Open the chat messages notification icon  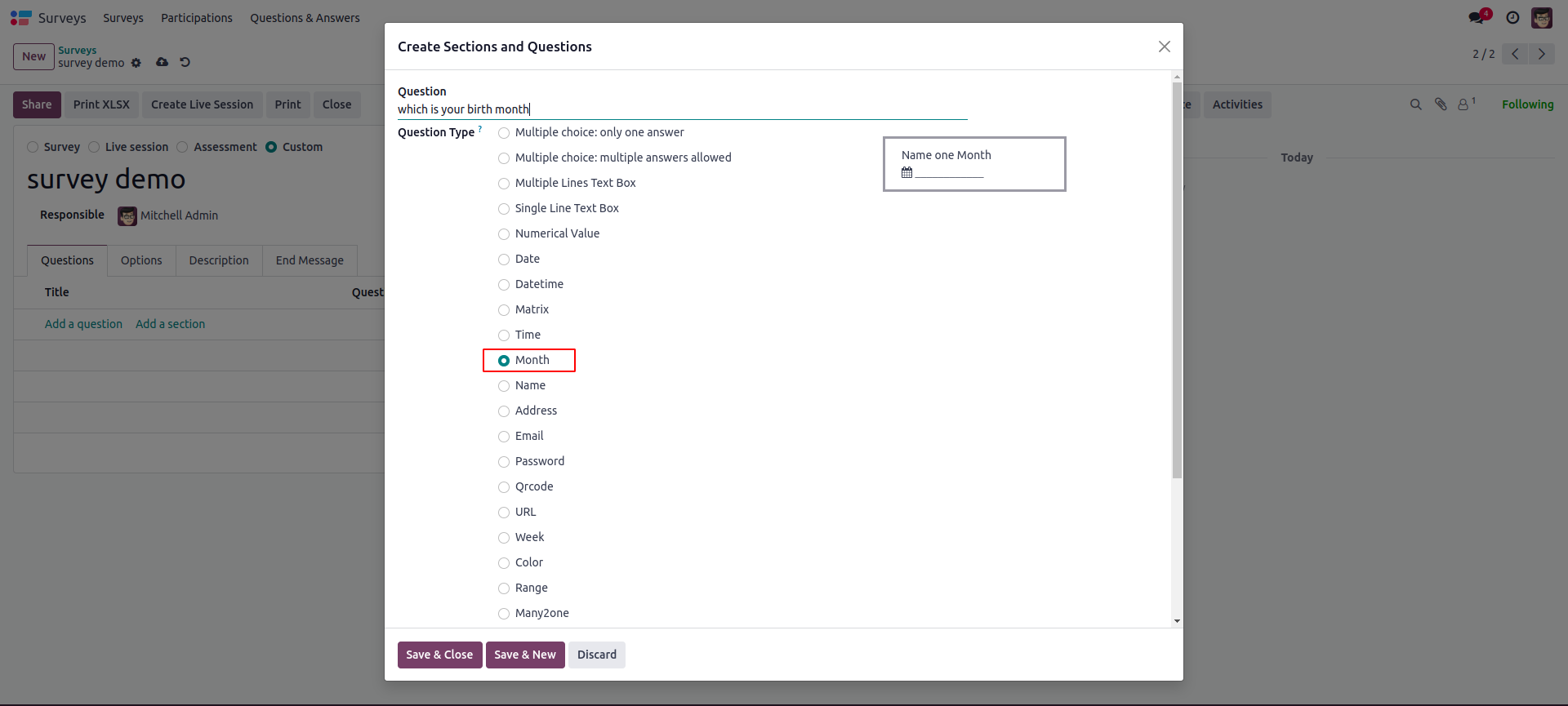point(1476,18)
